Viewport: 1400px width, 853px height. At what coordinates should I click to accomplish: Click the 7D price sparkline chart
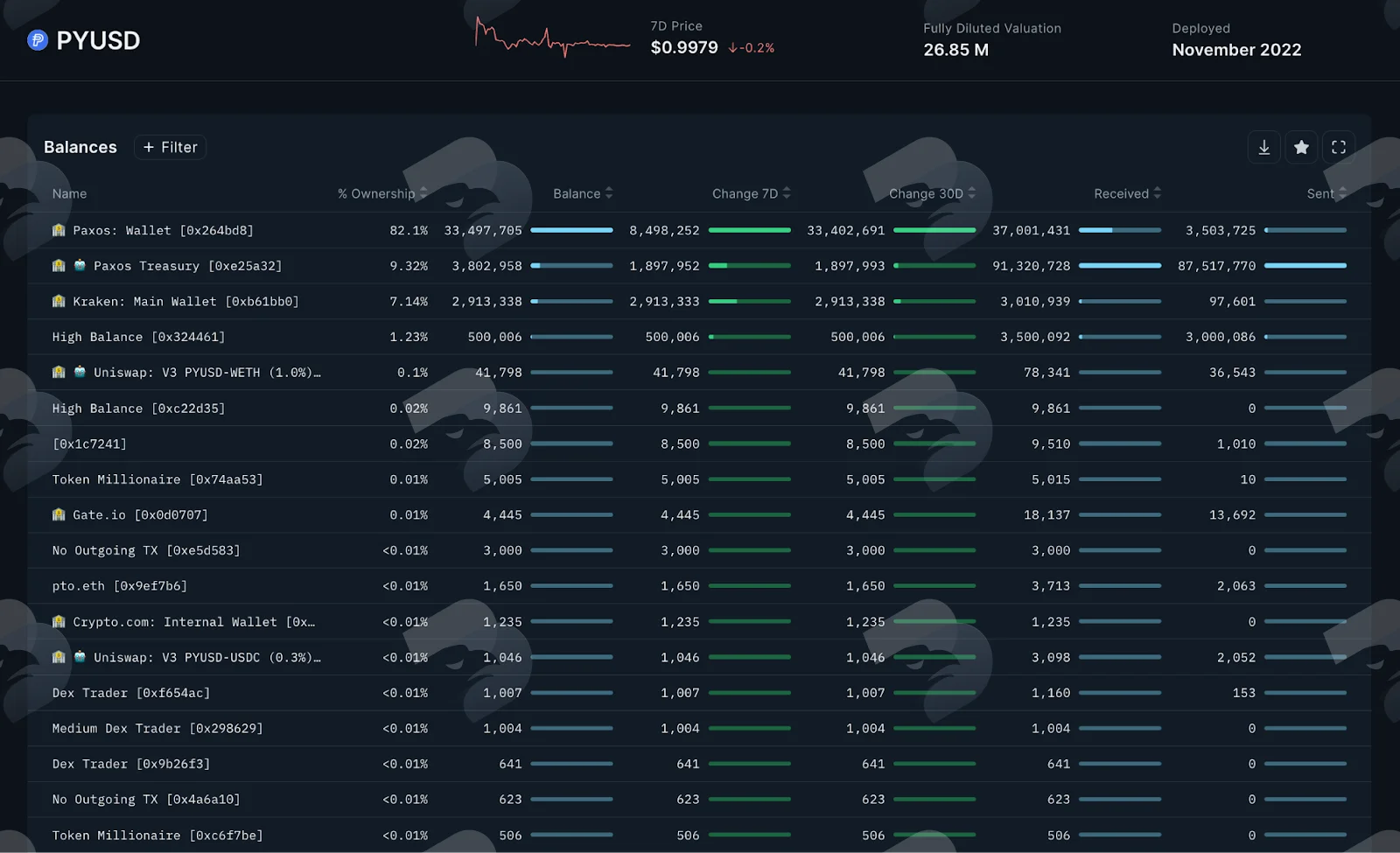(x=552, y=38)
